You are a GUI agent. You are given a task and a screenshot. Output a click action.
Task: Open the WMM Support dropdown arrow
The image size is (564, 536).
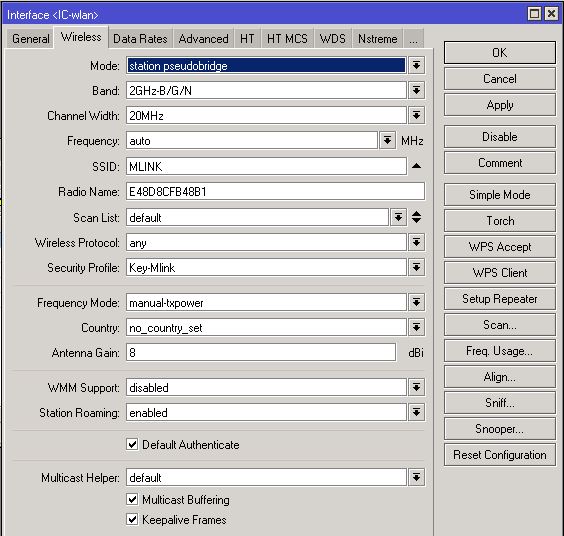pyautogui.click(x=417, y=387)
